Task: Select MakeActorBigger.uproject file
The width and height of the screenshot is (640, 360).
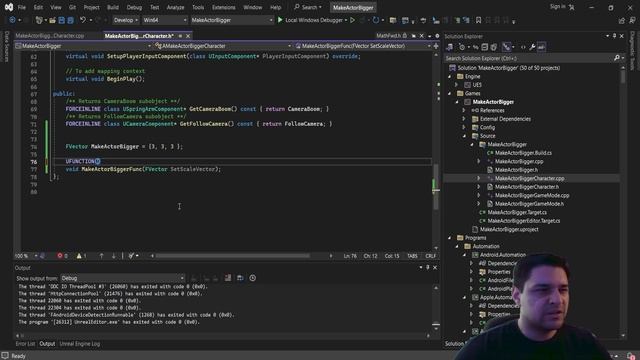Action: [x=509, y=229]
